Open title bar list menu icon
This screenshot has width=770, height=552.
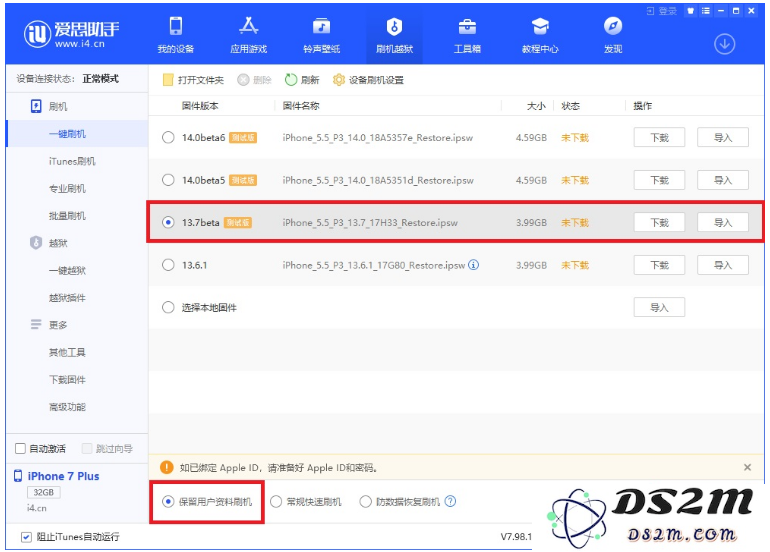[x=706, y=11]
